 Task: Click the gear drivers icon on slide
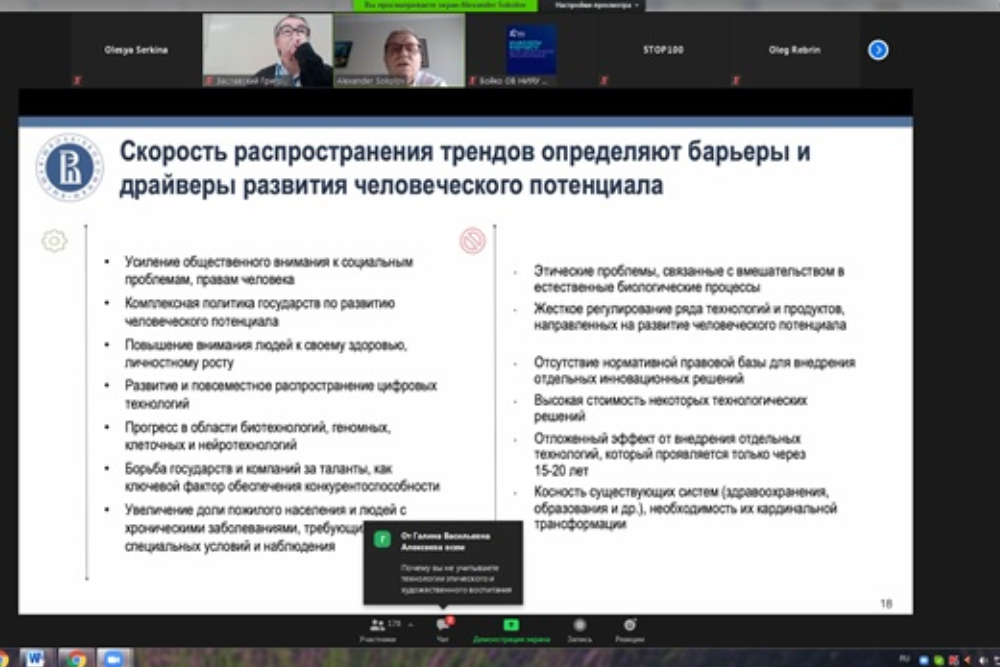tap(54, 240)
